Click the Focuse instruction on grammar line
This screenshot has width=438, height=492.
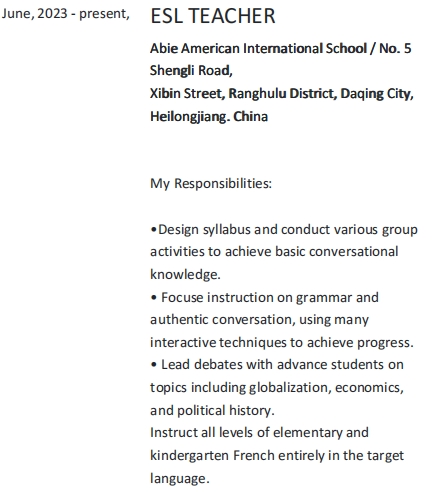point(264,297)
